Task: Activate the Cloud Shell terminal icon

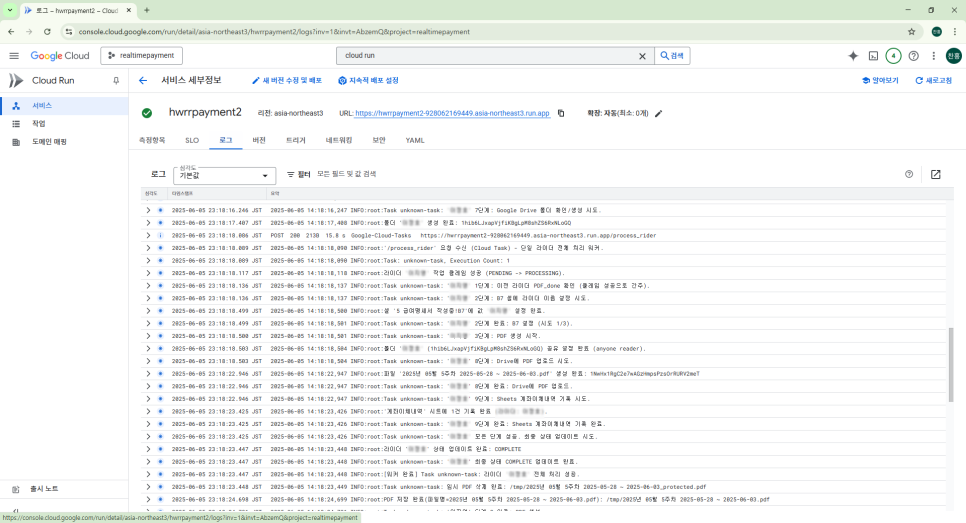Action: point(874,56)
